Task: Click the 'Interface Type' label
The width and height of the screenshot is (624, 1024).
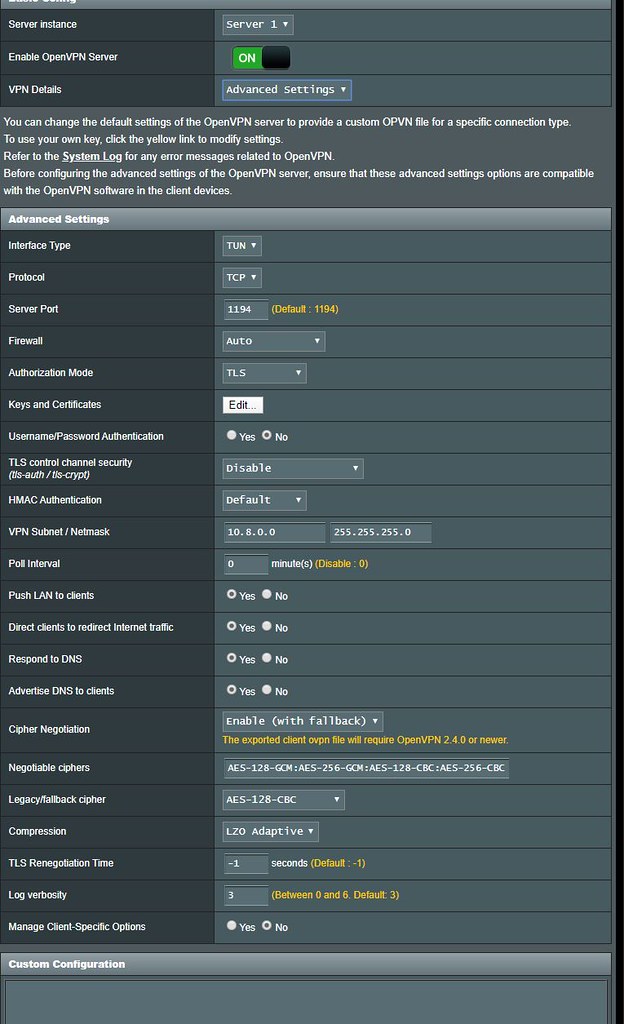Action: (x=39, y=246)
